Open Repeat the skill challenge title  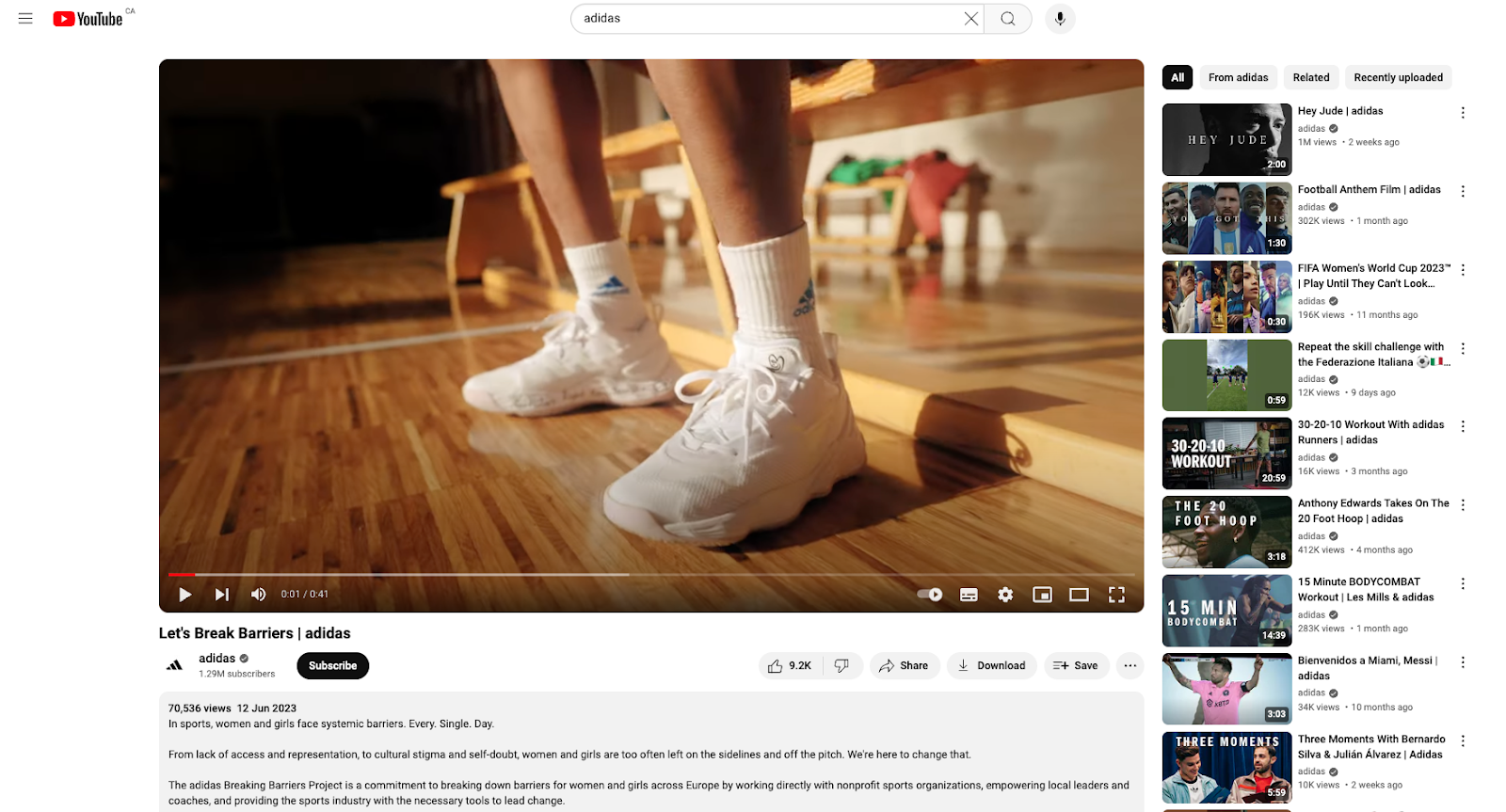point(1374,355)
